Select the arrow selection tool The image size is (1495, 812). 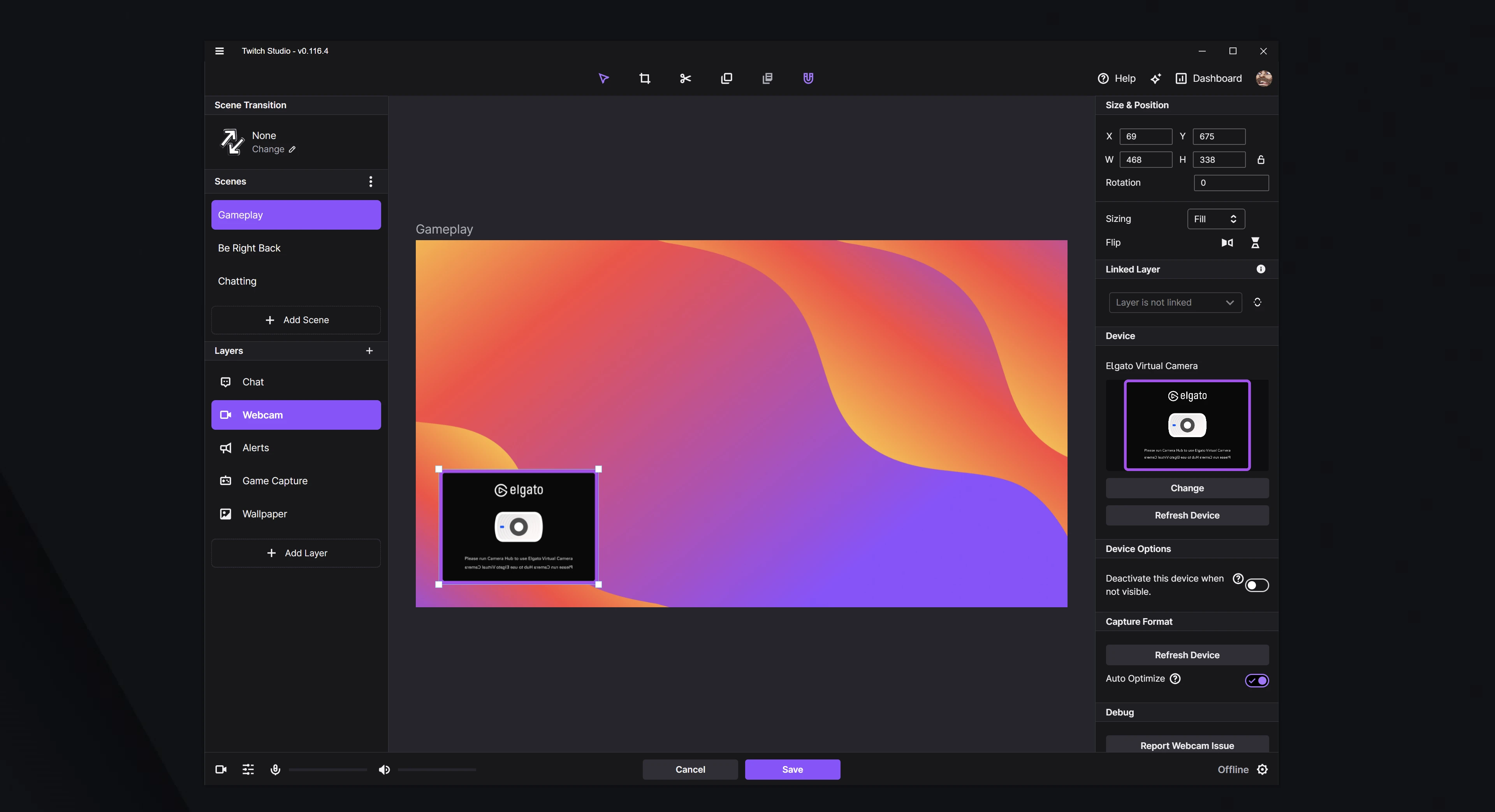click(603, 78)
